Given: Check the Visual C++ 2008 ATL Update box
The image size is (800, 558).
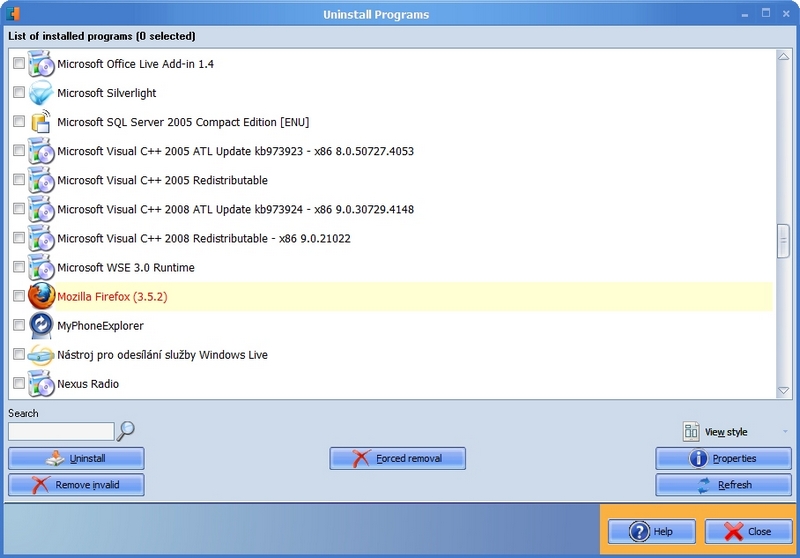Looking at the screenshot, I should 19,209.
